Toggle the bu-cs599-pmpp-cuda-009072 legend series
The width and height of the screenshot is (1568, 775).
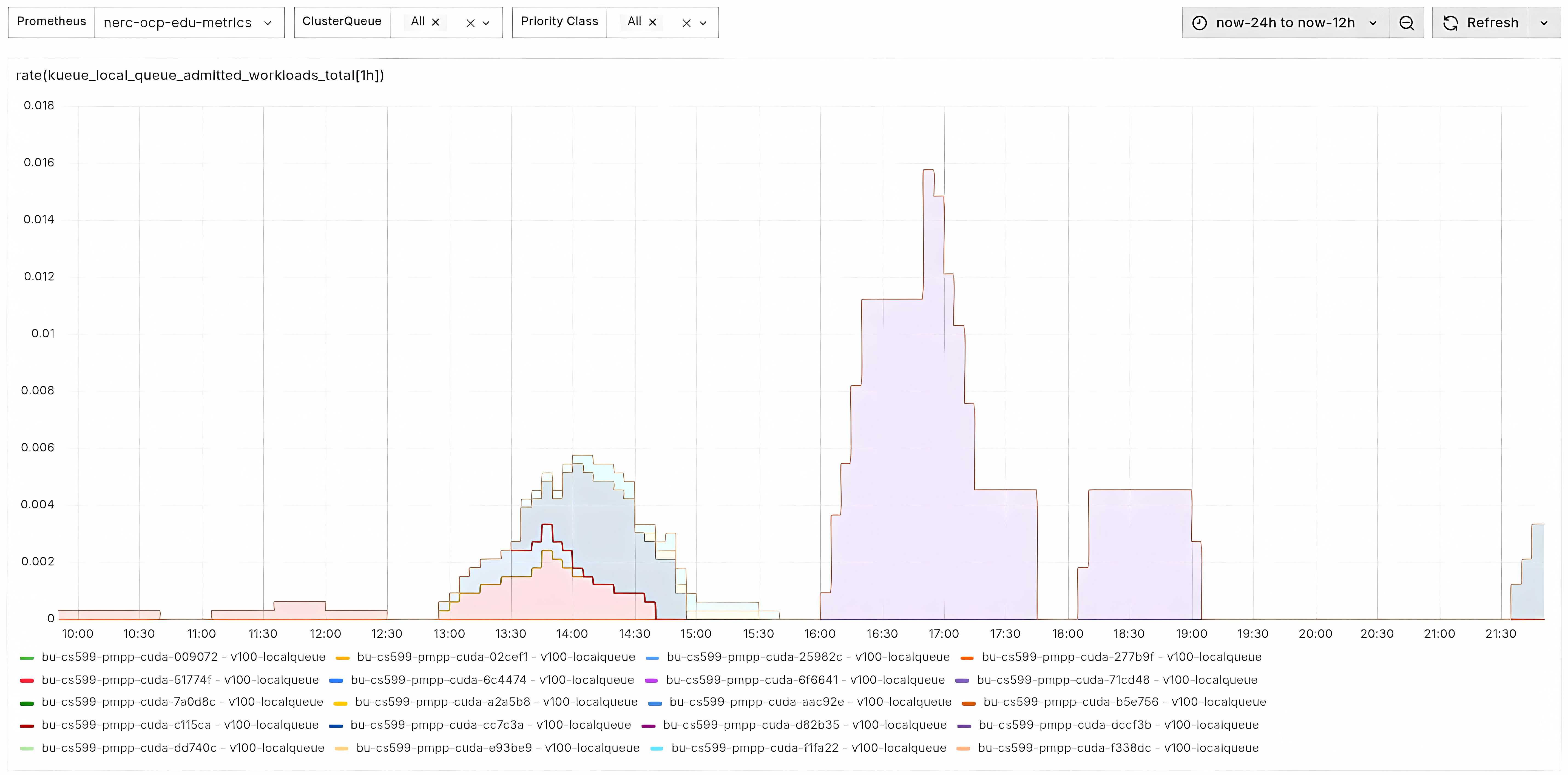[x=183, y=657]
